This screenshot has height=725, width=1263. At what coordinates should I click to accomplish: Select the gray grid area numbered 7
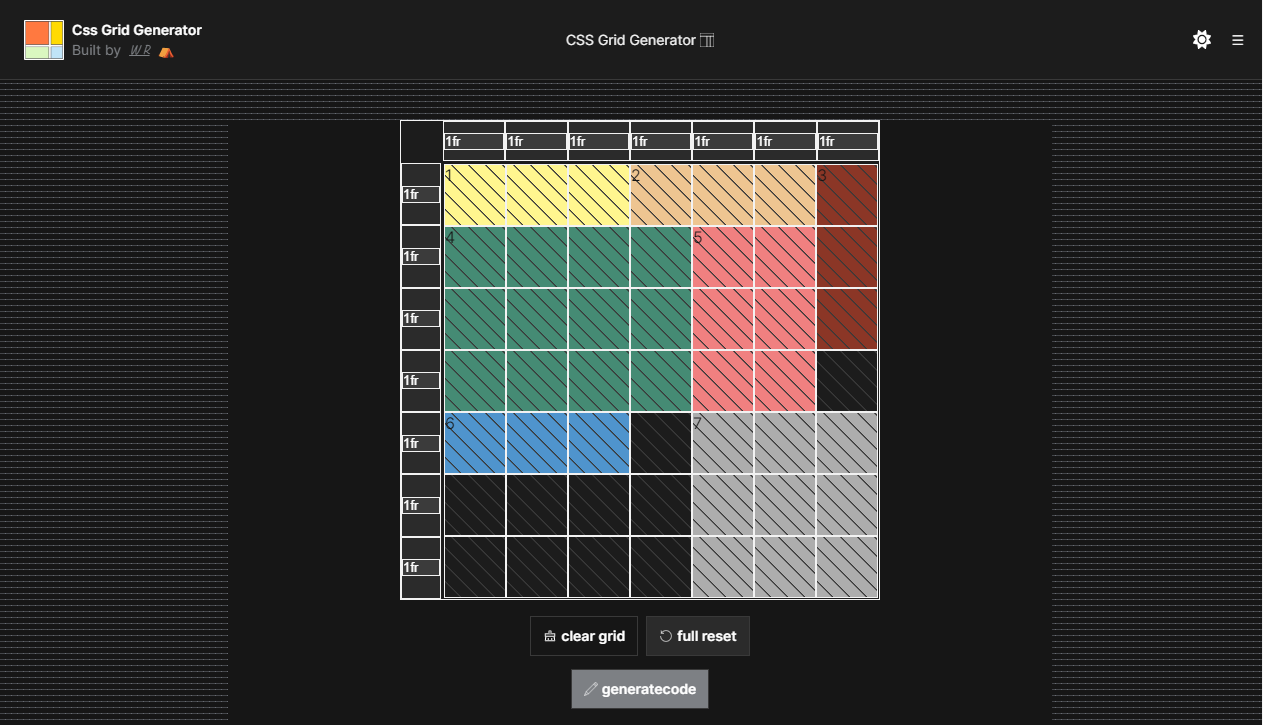785,505
